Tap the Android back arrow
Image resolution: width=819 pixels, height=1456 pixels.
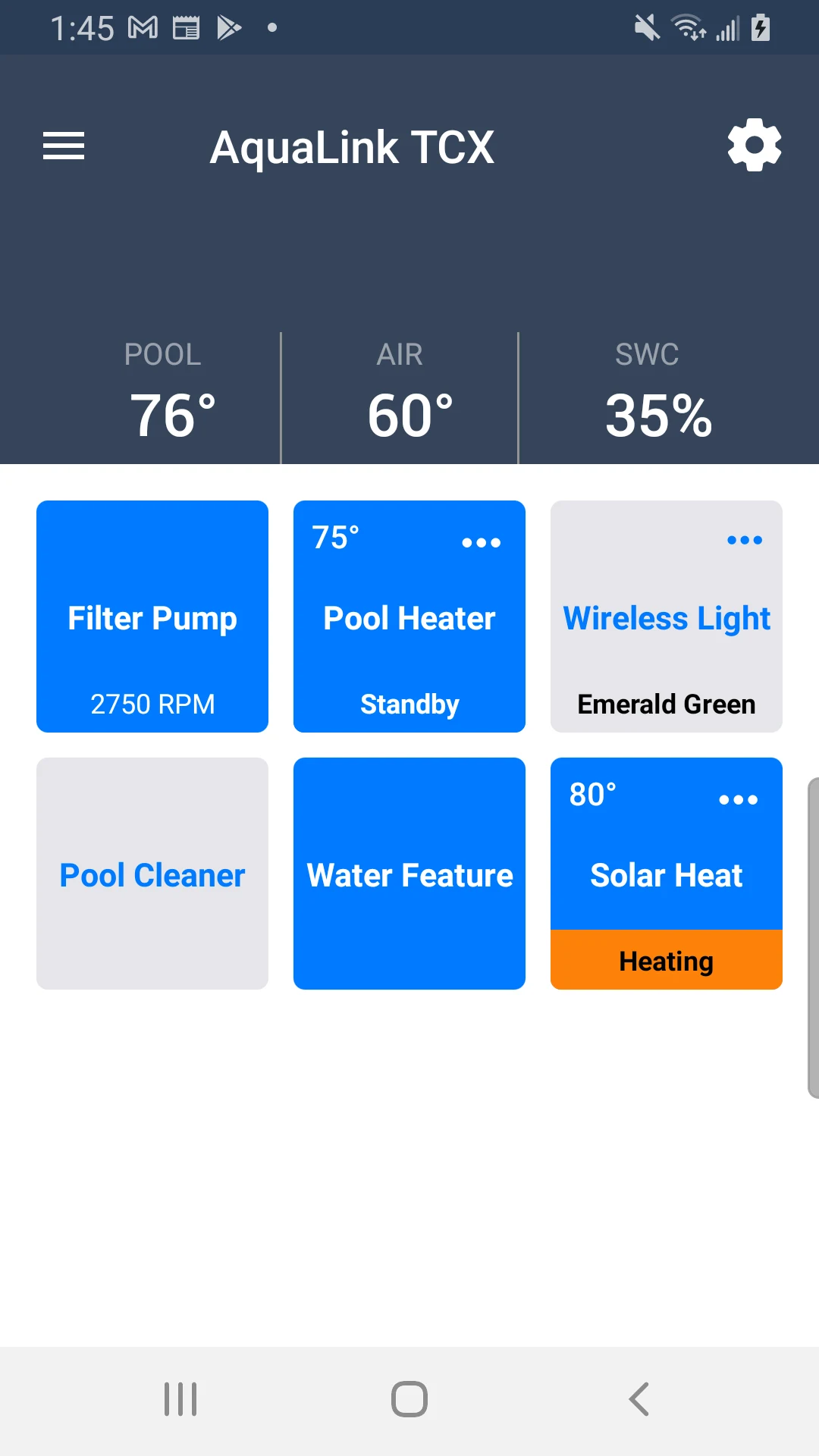click(x=639, y=1399)
